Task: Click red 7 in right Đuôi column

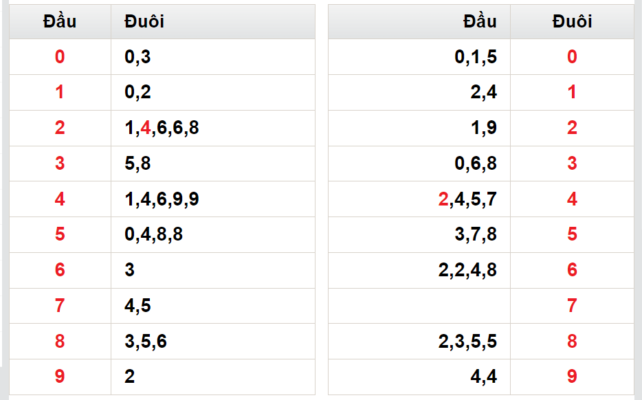Action: [x=572, y=305]
